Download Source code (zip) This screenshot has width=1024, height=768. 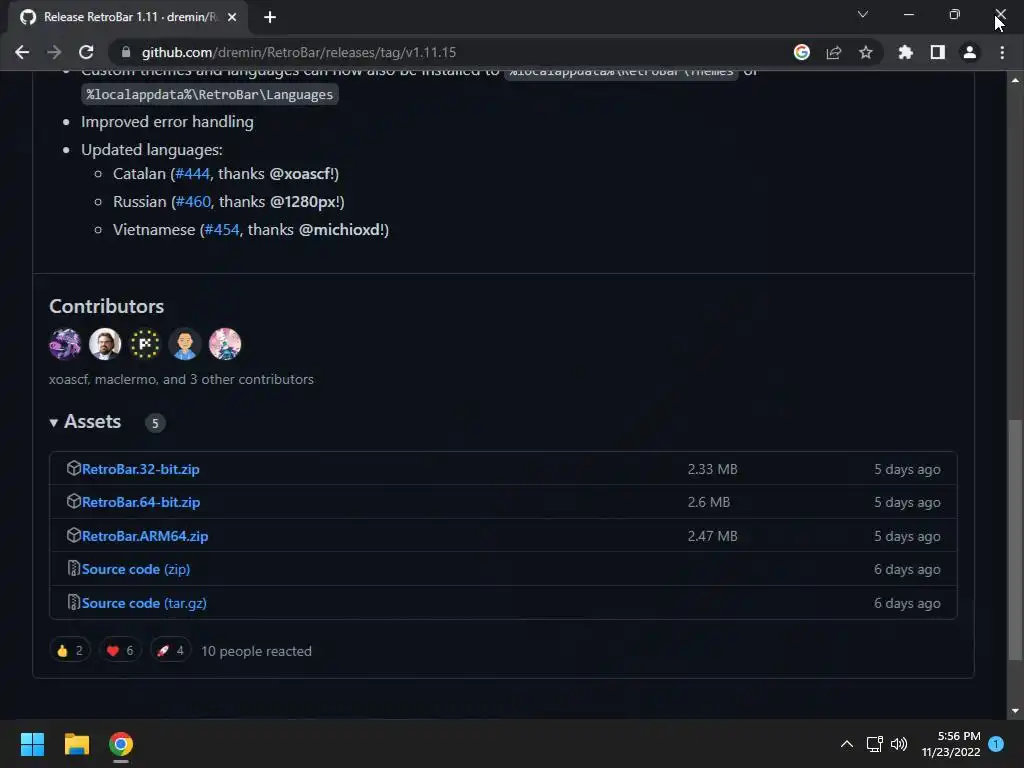point(136,569)
